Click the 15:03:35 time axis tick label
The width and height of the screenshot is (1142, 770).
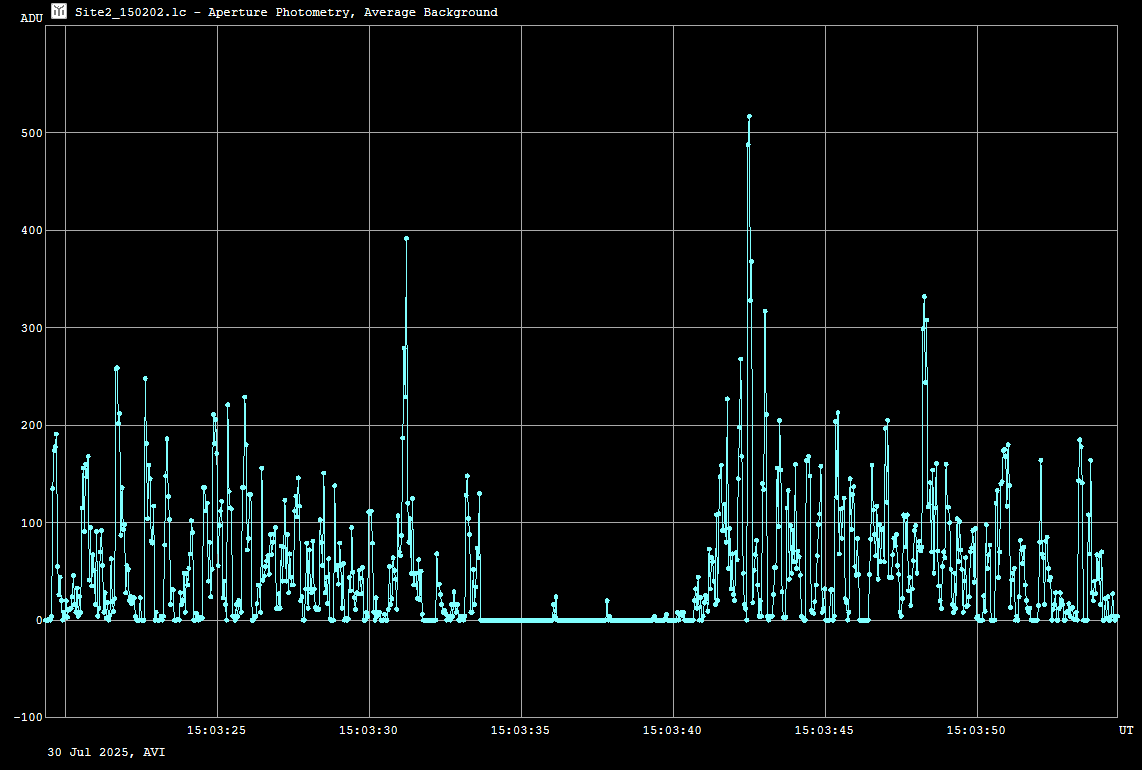coord(521,731)
